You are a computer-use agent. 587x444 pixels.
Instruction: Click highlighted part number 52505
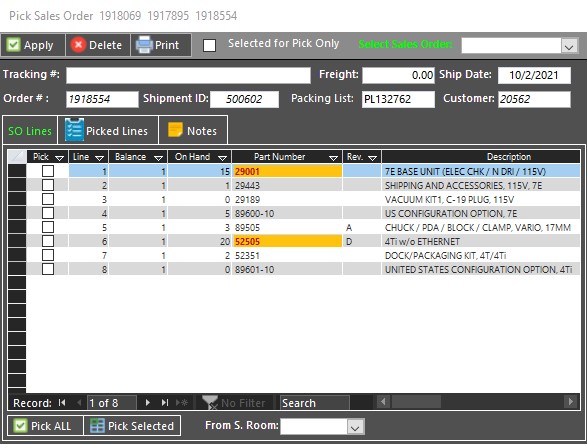coord(287,241)
